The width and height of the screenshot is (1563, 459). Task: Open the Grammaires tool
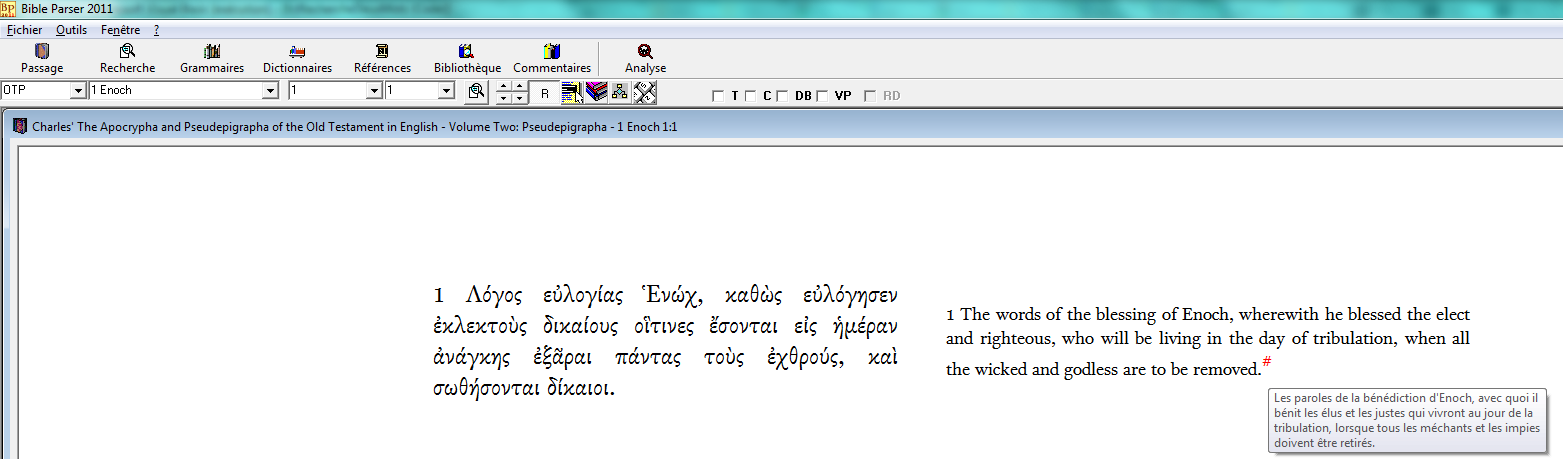[212, 59]
